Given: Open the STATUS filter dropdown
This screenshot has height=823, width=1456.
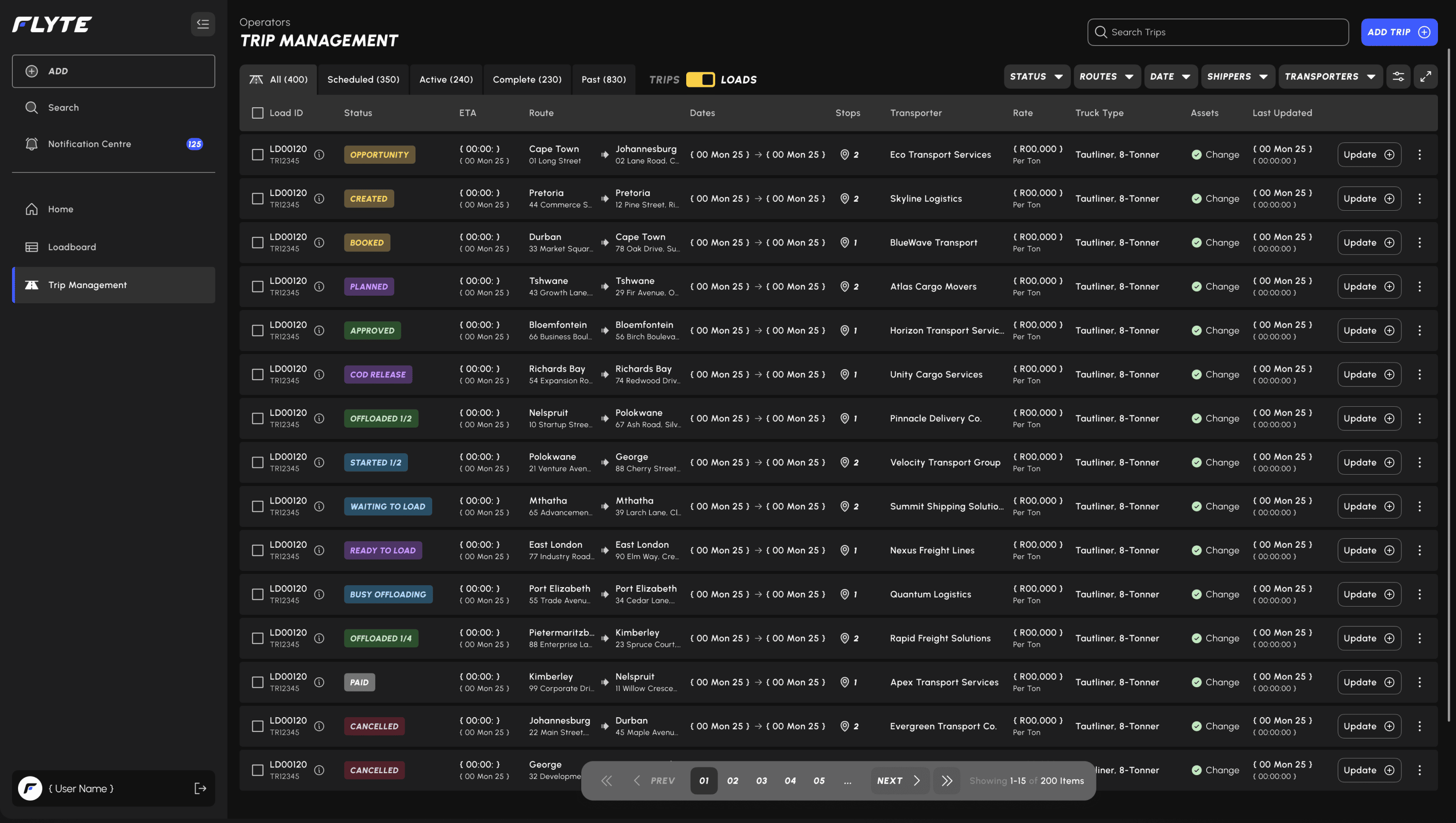Looking at the screenshot, I should 1037,76.
